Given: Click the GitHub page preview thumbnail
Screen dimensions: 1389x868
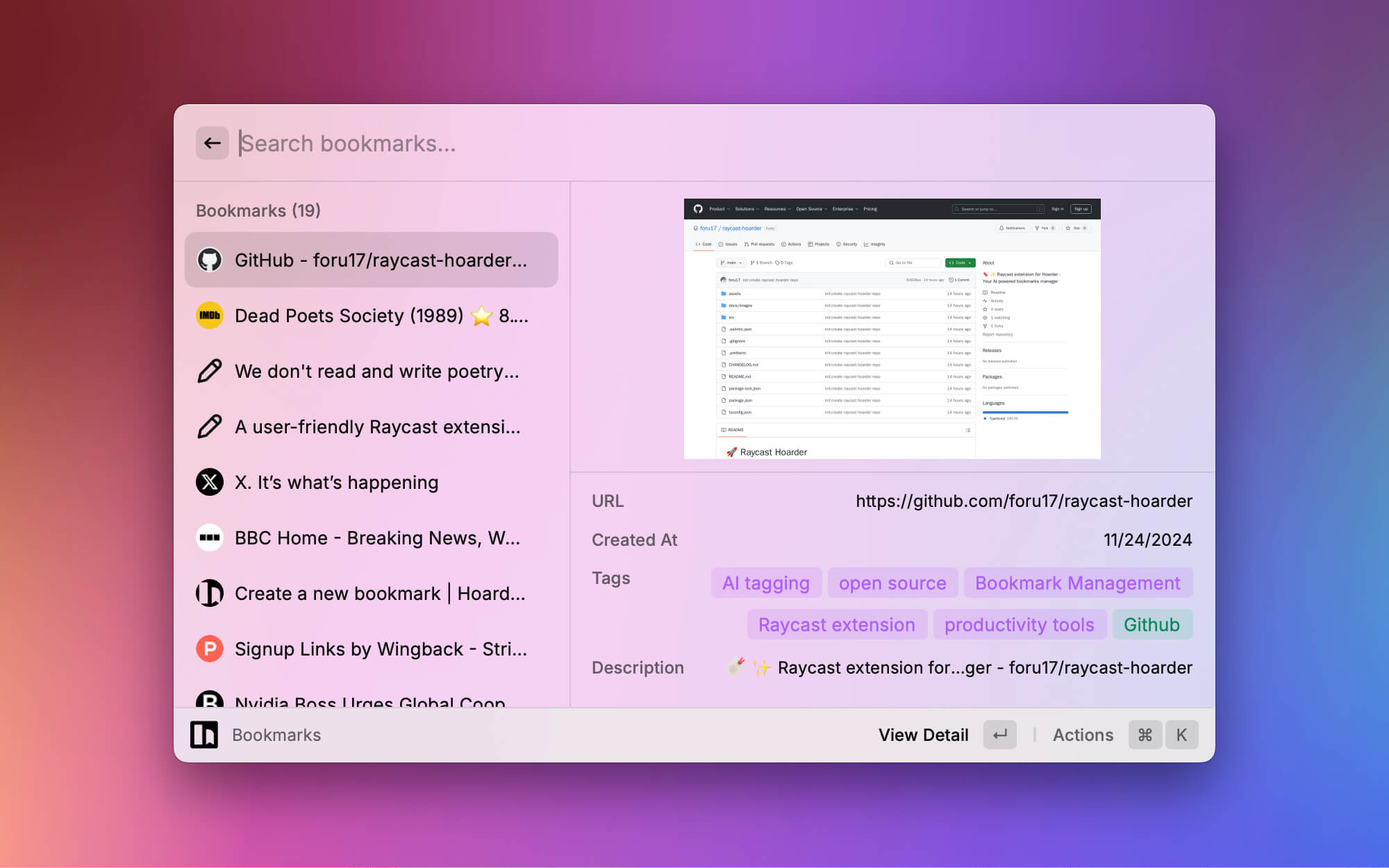Looking at the screenshot, I should point(892,328).
